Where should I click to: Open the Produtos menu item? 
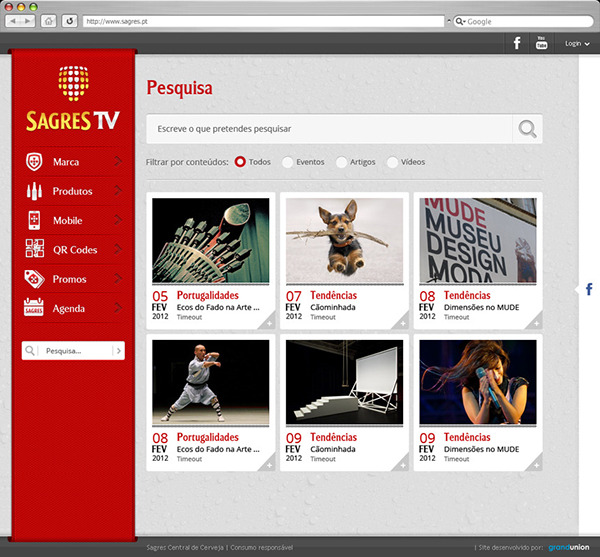(x=73, y=191)
